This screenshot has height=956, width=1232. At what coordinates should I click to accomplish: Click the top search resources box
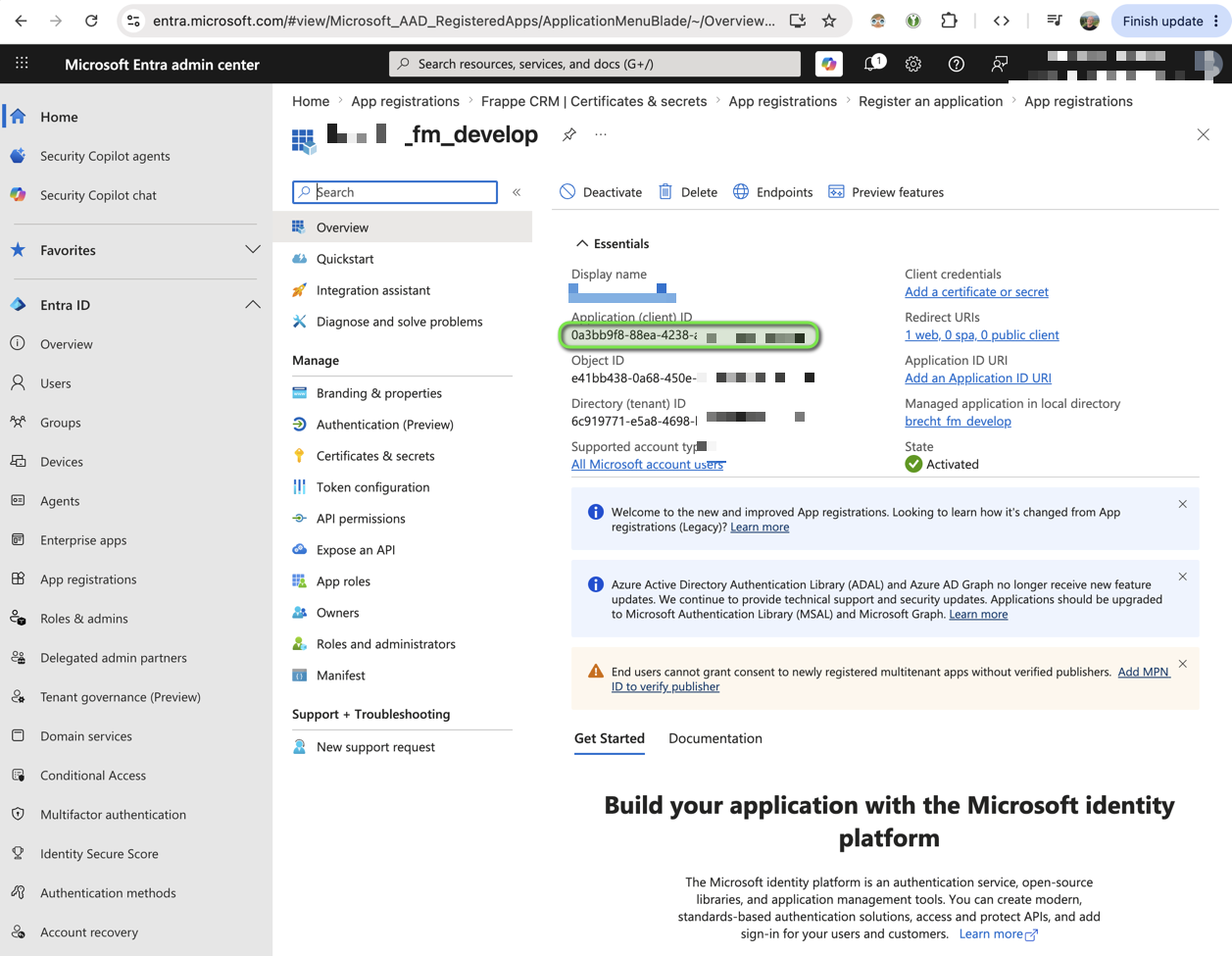click(595, 64)
